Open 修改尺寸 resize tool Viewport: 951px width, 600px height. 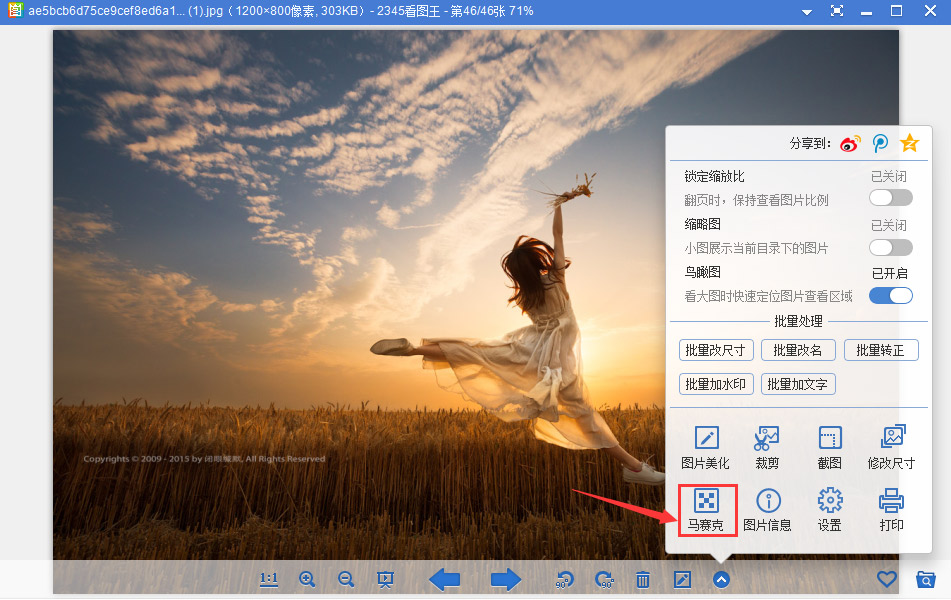pyautogui.click(x=891, y=446)
